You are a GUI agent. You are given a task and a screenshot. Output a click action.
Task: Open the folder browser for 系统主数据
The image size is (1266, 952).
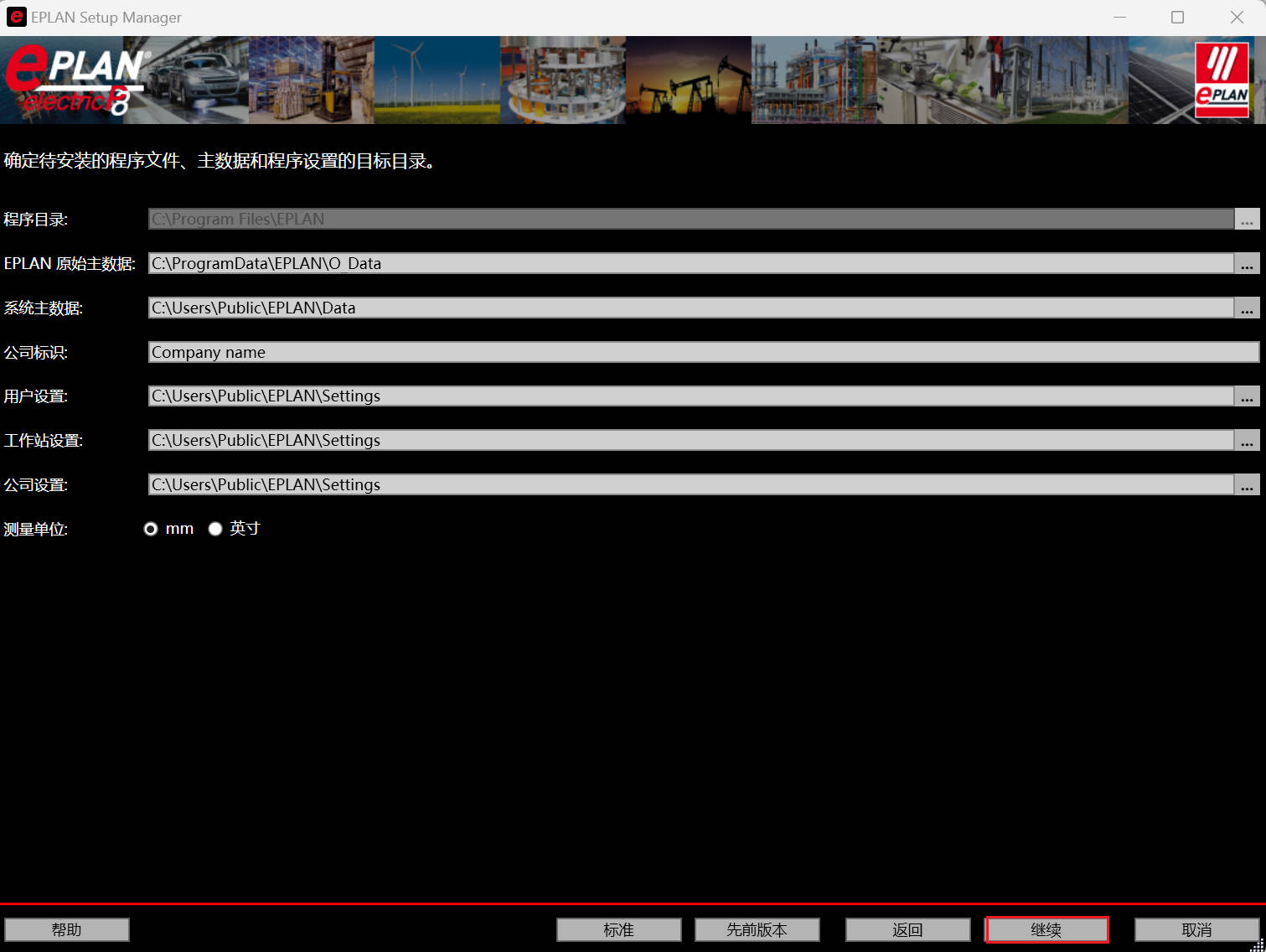pos(1248,308)
